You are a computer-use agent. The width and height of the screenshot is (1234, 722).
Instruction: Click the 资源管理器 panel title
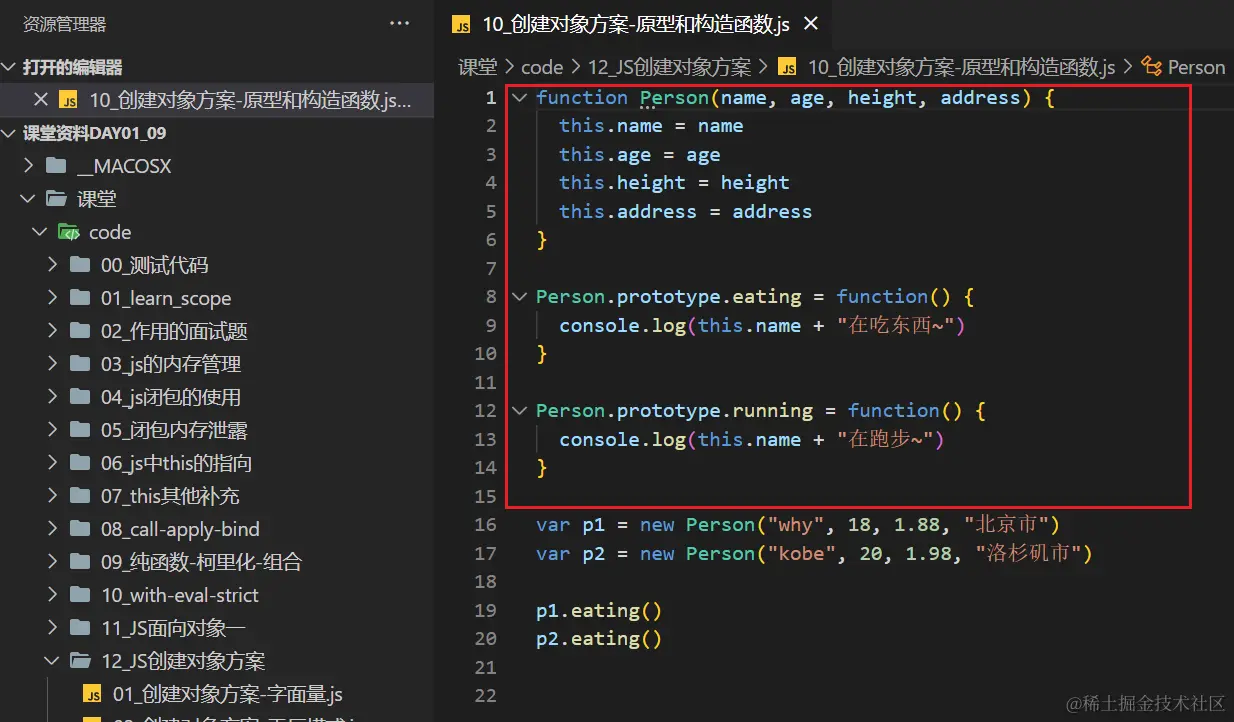point(64,24)
